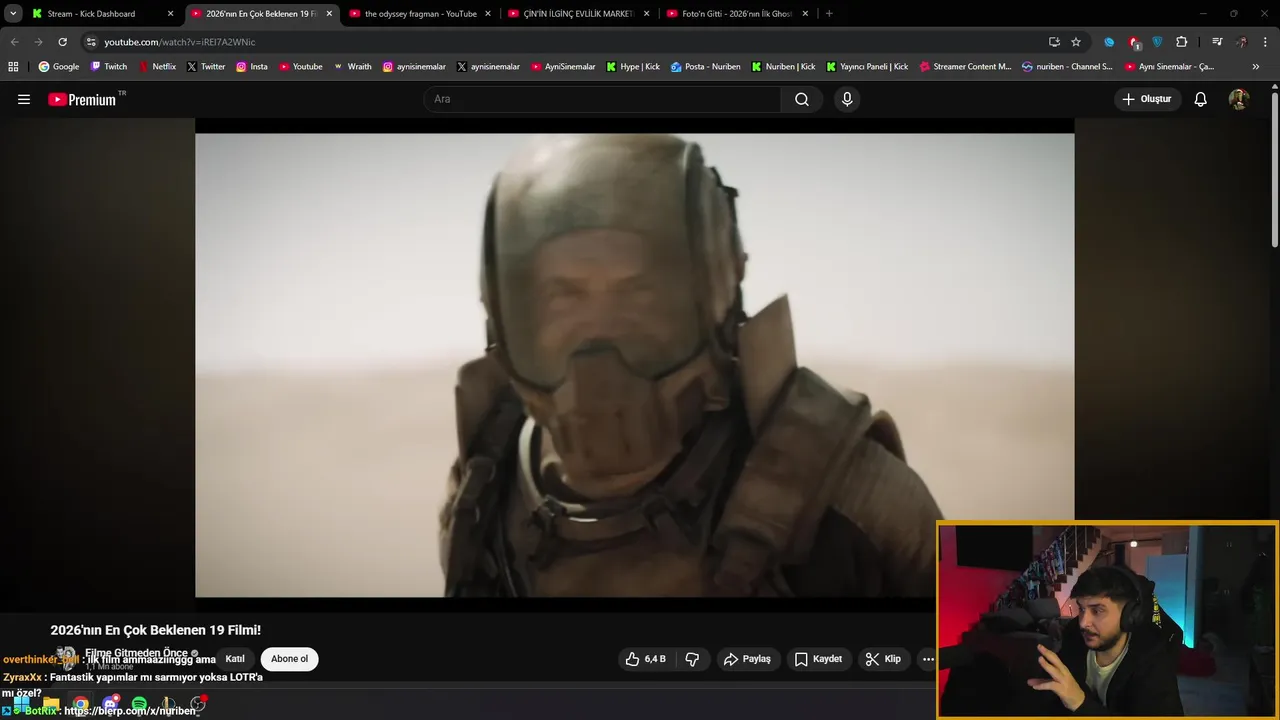Open the Twitch bookmark
The width and height of the screenshot is (1280, 720).
click(x=109, y=67)
